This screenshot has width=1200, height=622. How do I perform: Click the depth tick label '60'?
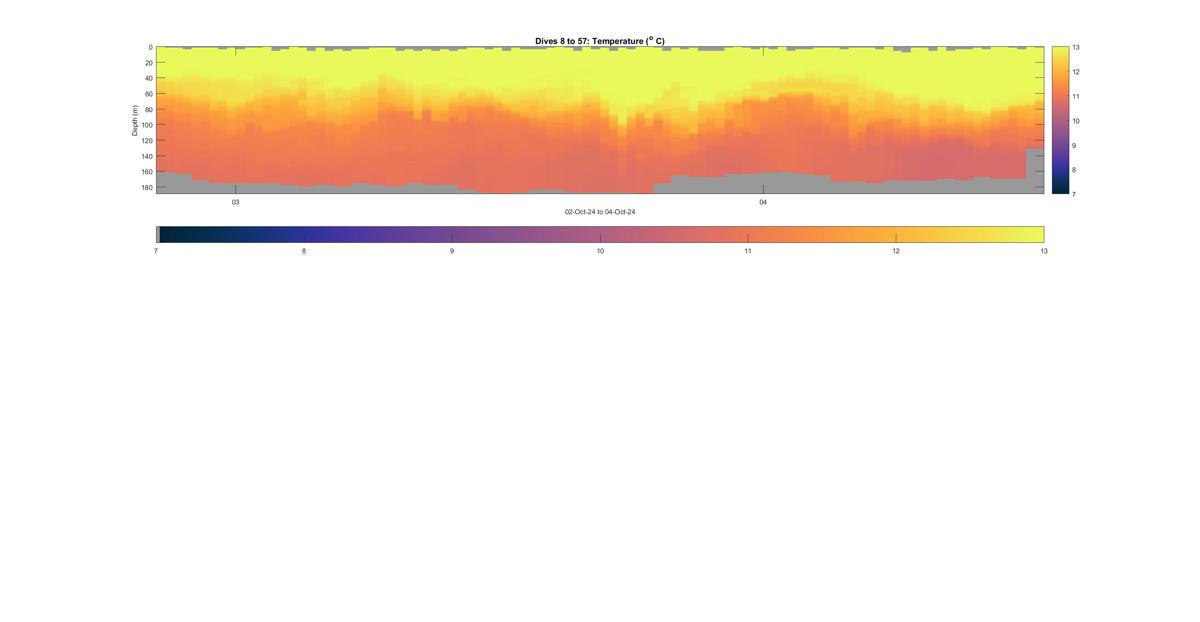click(x=148, y=94)
